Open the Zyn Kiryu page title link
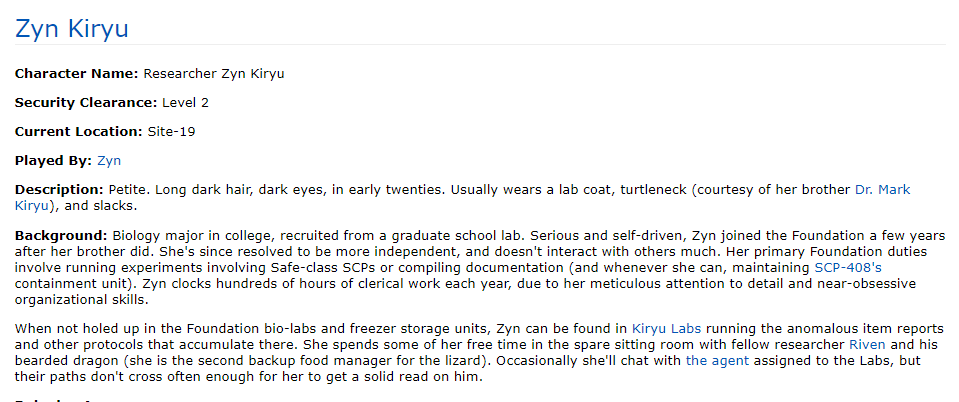 click(x=72, y=29)
